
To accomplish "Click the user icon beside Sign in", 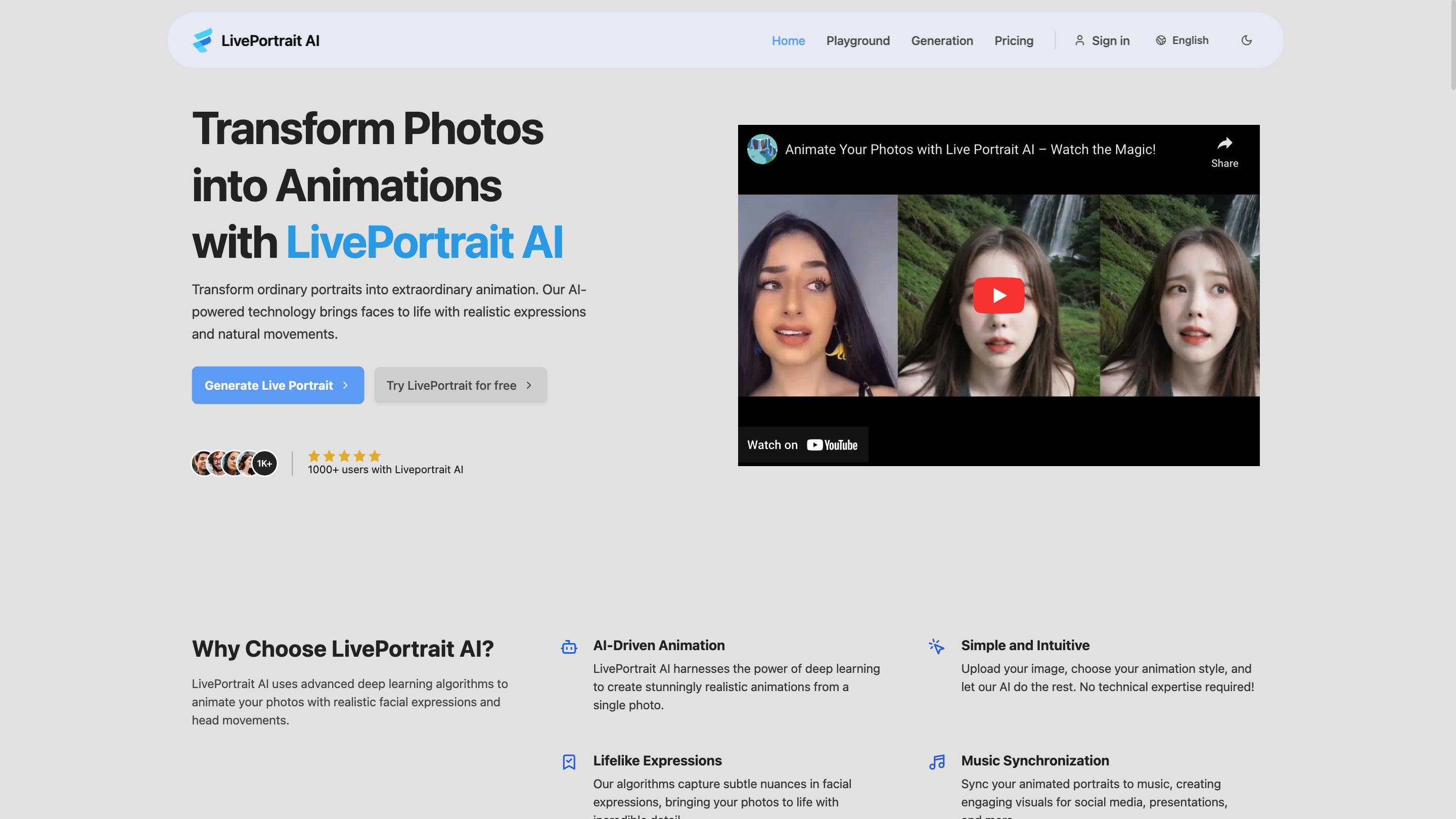I will coord(1079,40).
